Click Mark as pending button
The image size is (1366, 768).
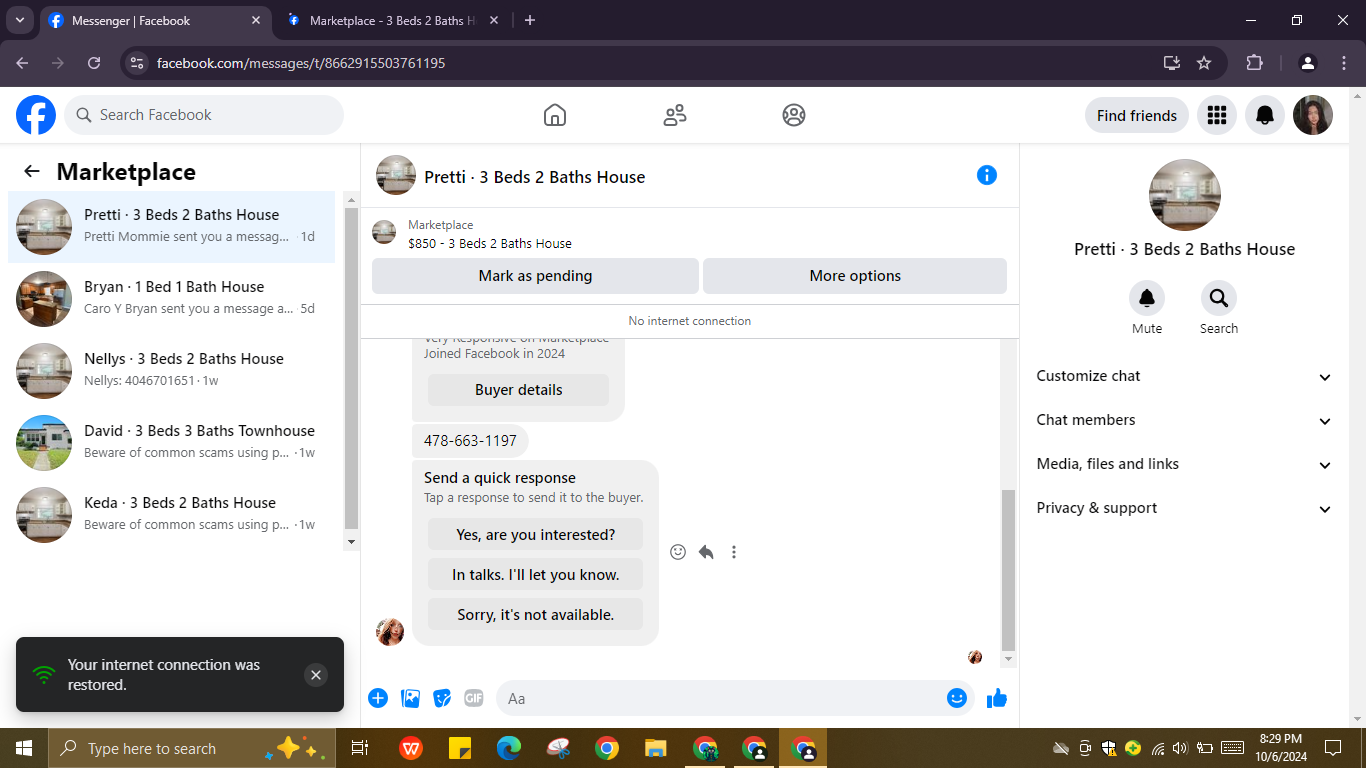tap(535, 276)
